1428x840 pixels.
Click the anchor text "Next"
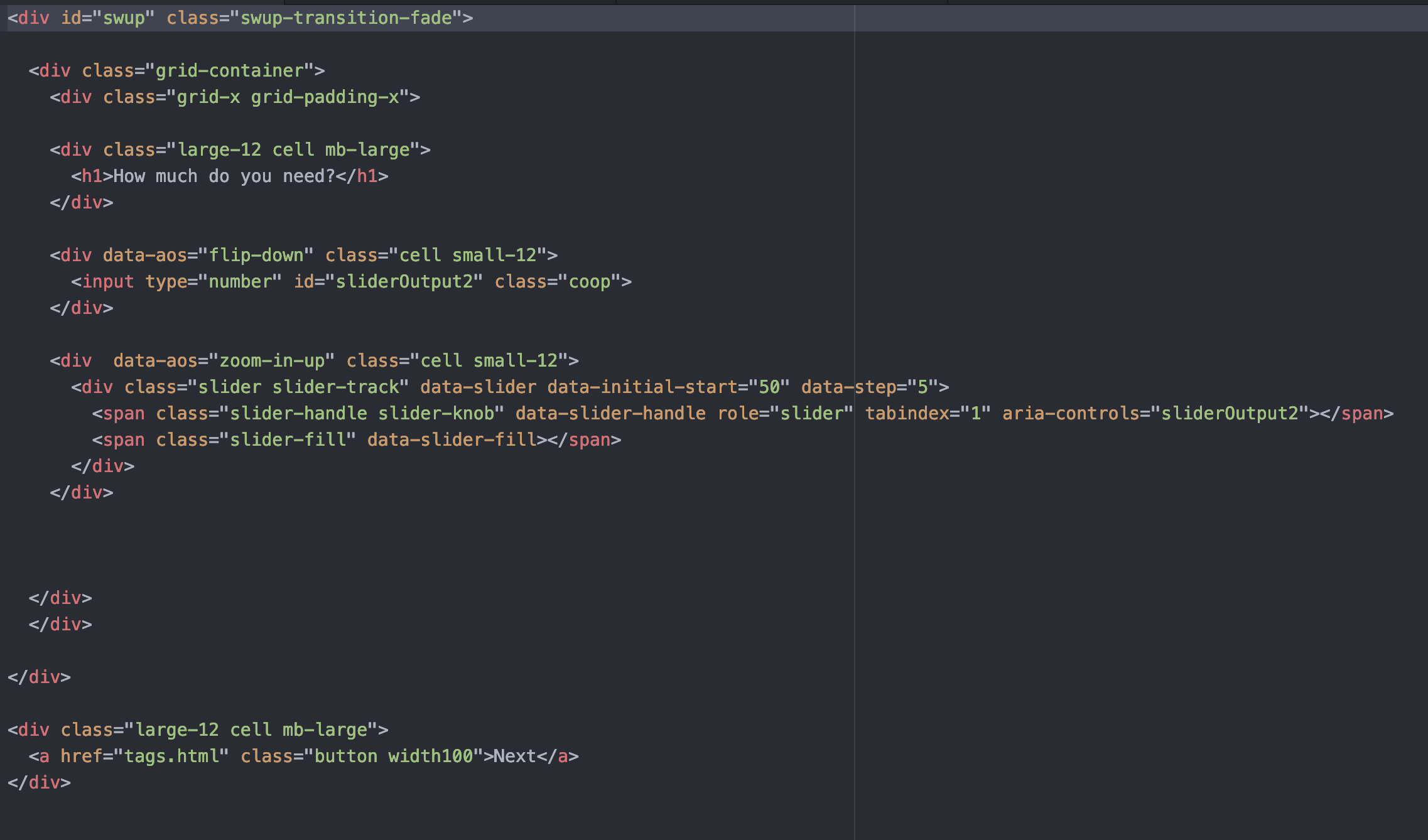pos(514,756)
